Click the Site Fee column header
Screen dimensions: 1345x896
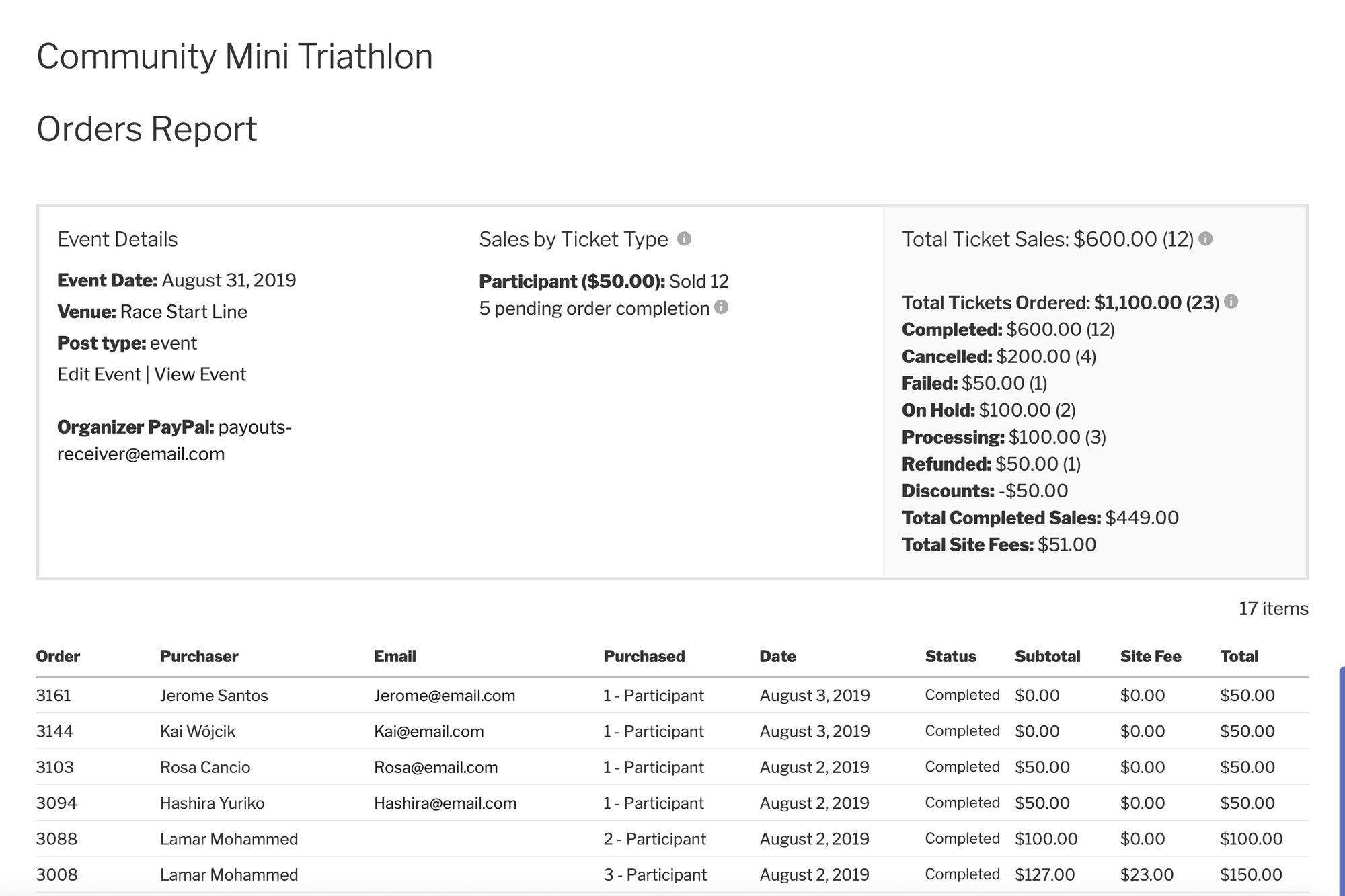[x=1150, y=656]
